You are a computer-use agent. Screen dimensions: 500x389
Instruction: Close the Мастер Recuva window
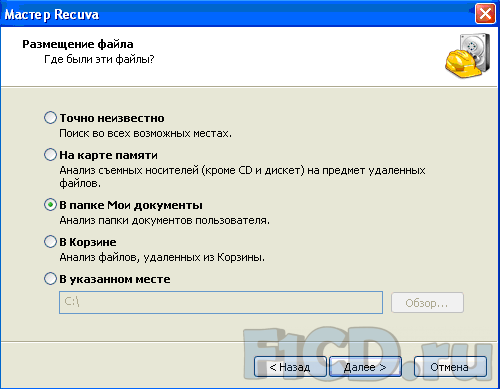click(x=485, y=14)
